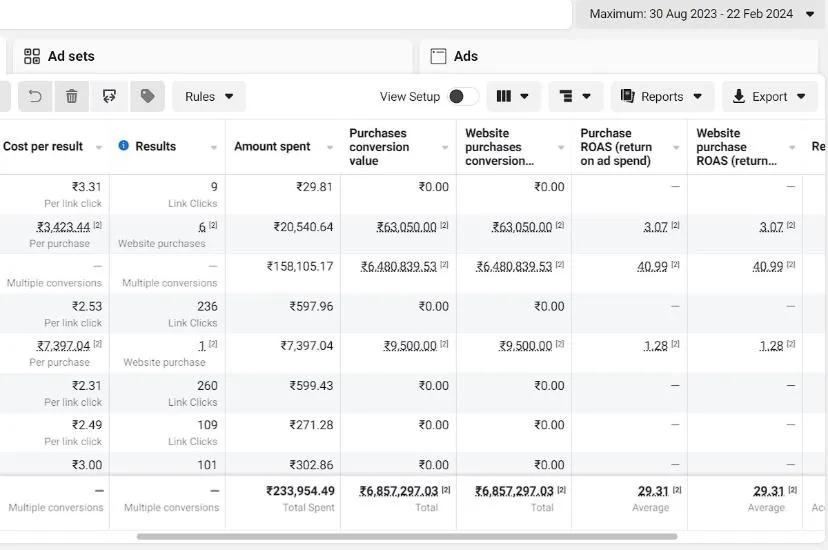Open the columns layout picker
The image size is (828, 550).
[513, 96]
